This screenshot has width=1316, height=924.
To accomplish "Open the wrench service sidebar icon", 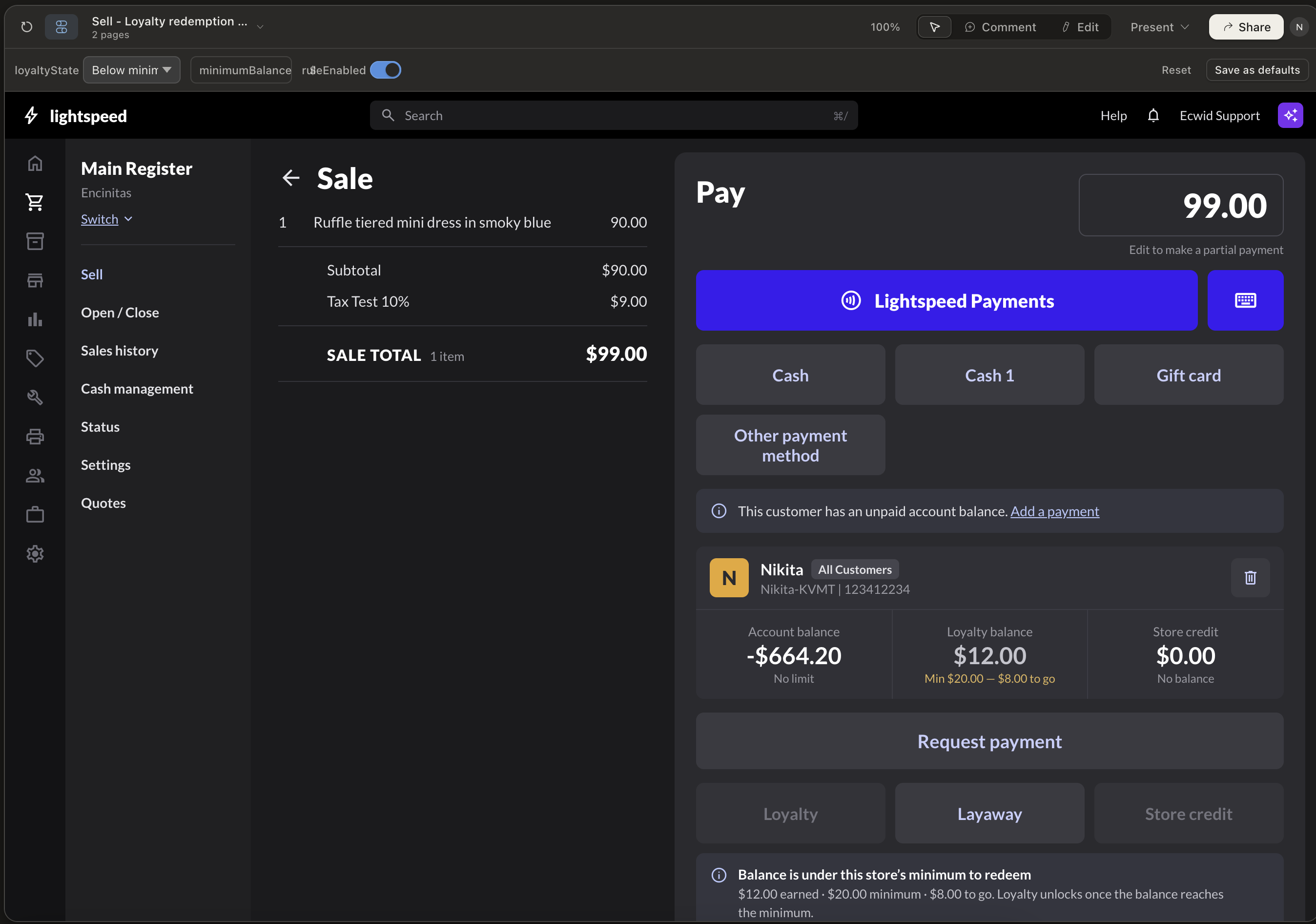I will tap(35, 398).
